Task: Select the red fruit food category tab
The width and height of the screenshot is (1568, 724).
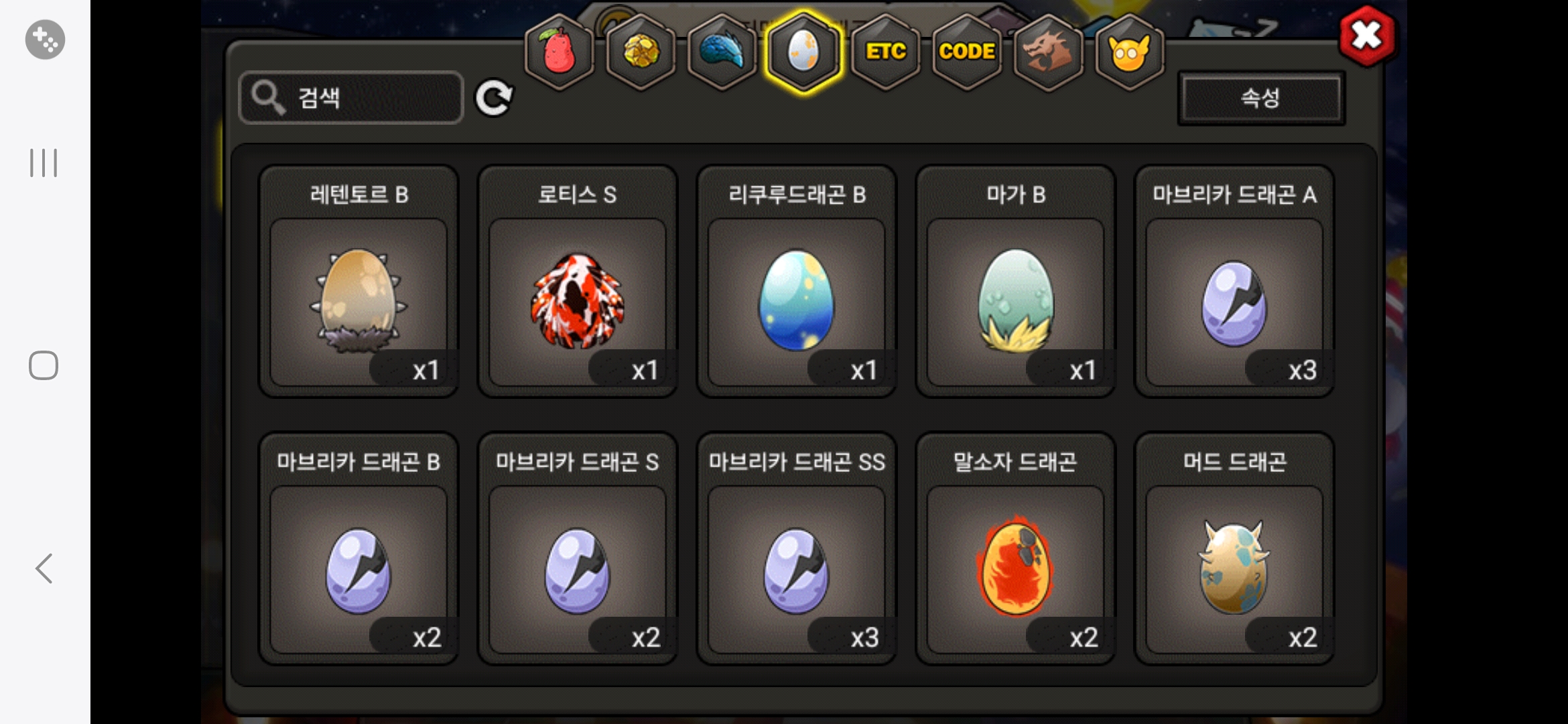Action: pos(560,52)
